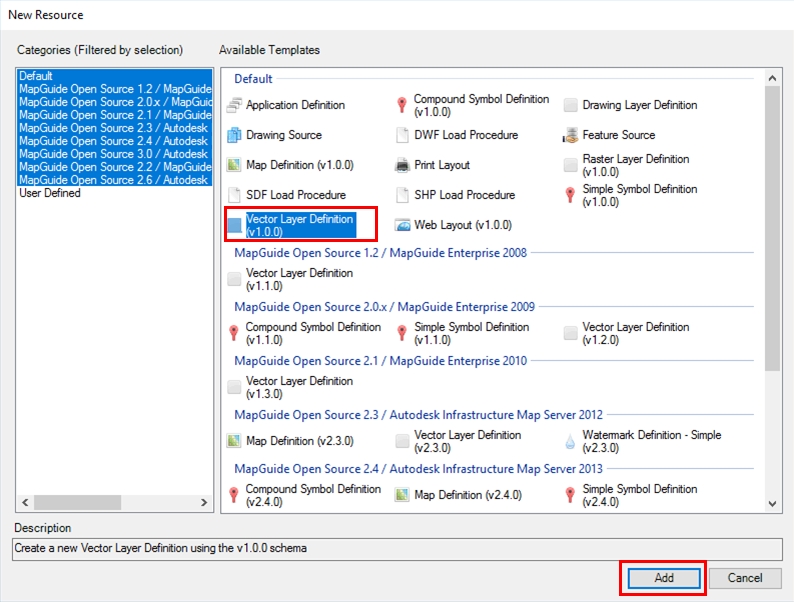Choose the Web Layout (v1.0.0) icon
The width and height of the screenshot is (794, 602).
coord(402,225)
